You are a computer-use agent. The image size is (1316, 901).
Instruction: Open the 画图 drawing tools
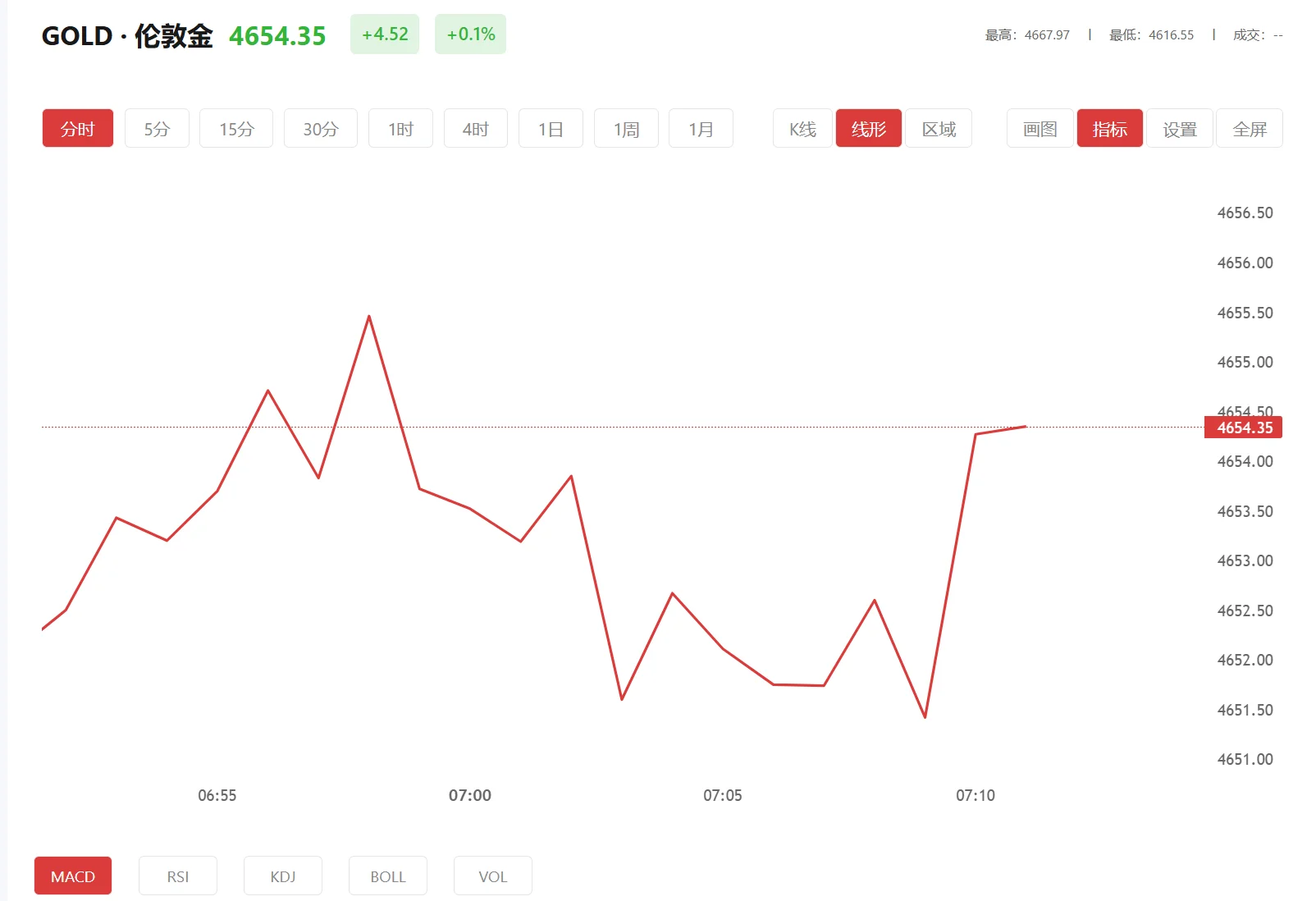tap(1038, 128)
